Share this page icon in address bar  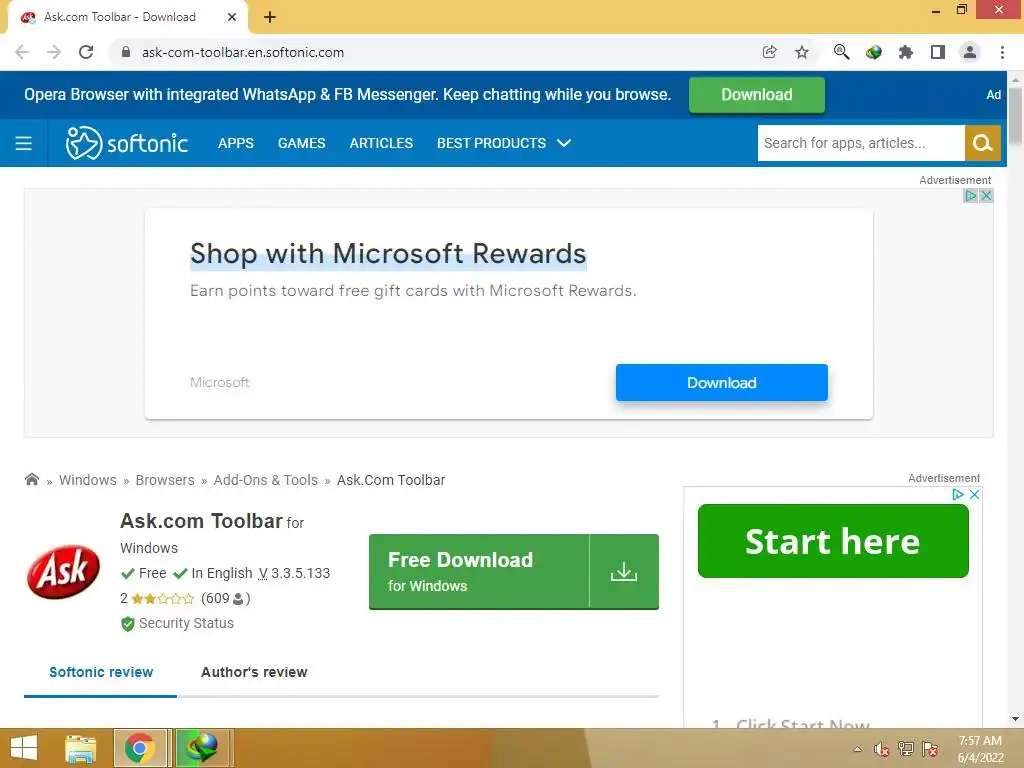point(770,52)
